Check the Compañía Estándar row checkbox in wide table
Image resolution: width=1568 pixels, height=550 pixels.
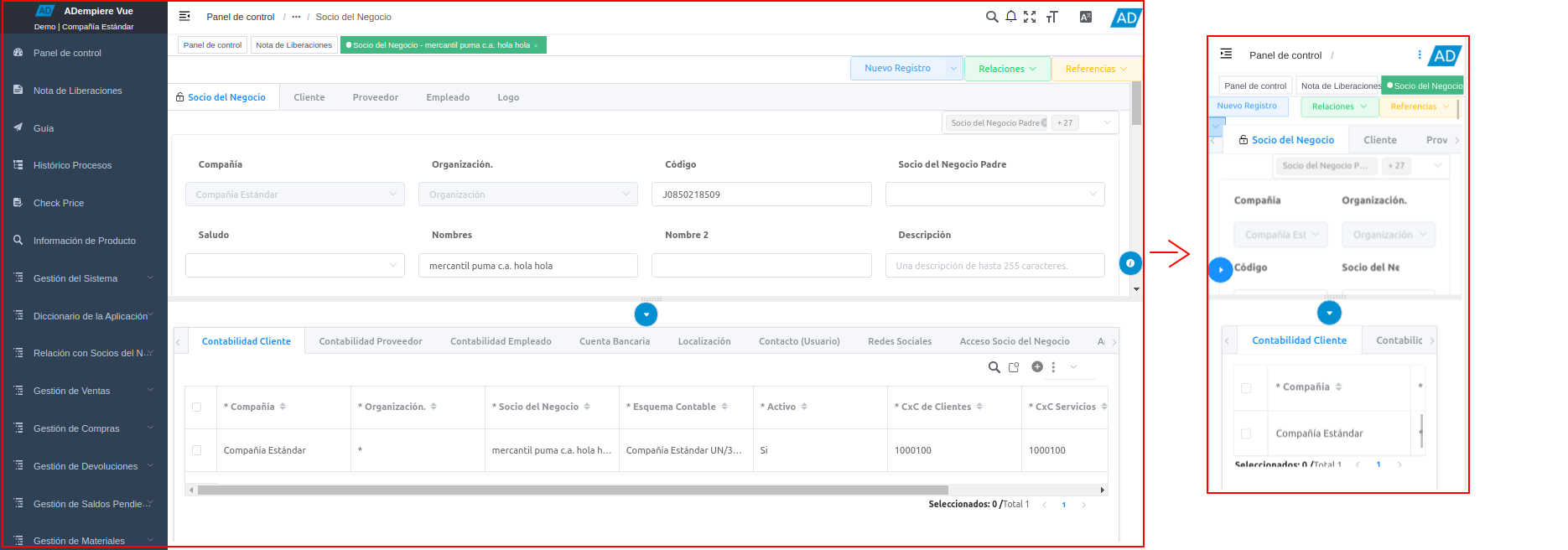coord(197,450)
